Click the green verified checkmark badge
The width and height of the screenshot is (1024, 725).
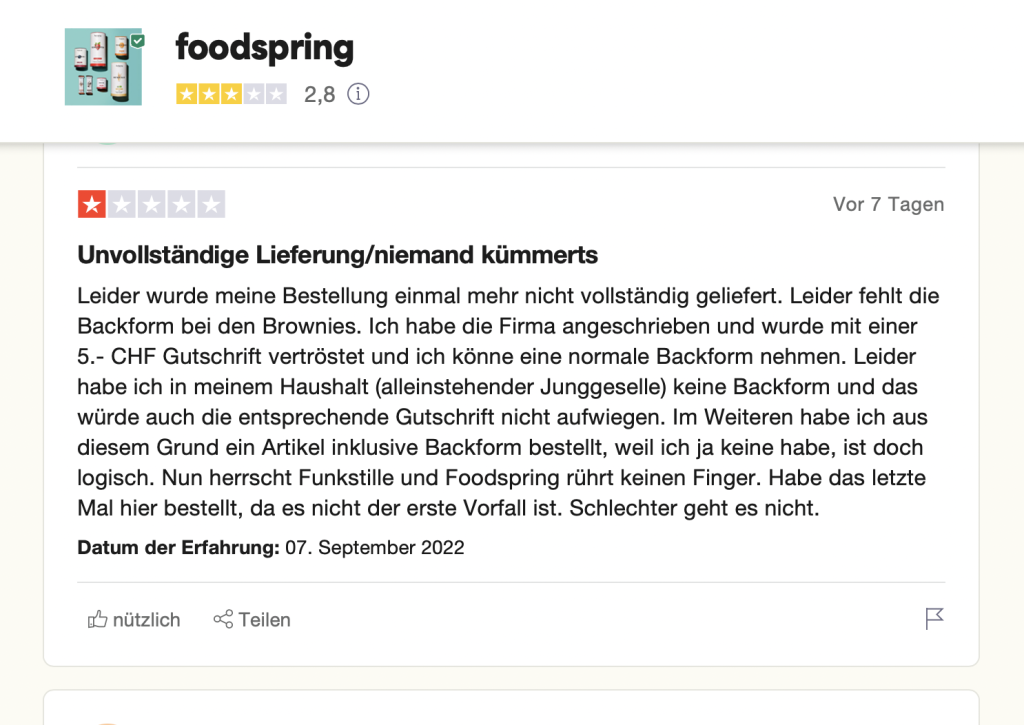[x=137, y=40]
